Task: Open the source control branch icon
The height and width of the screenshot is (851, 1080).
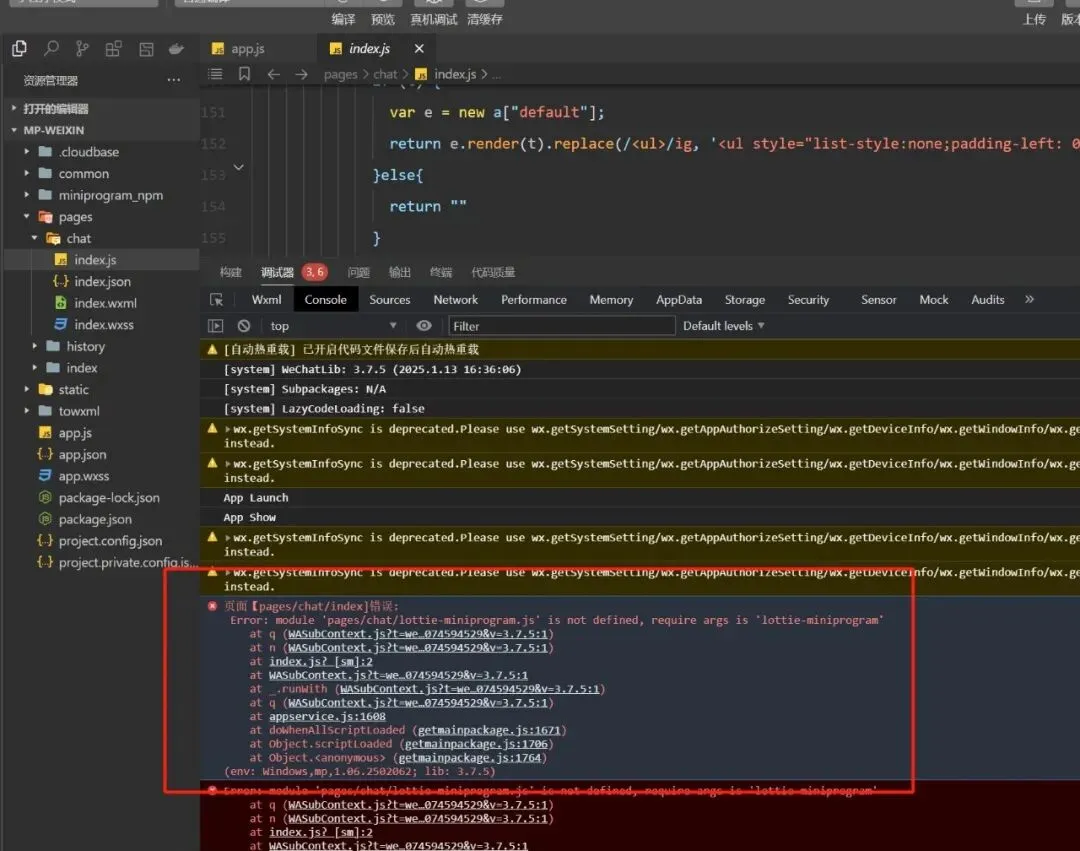Action: point(82,48)
